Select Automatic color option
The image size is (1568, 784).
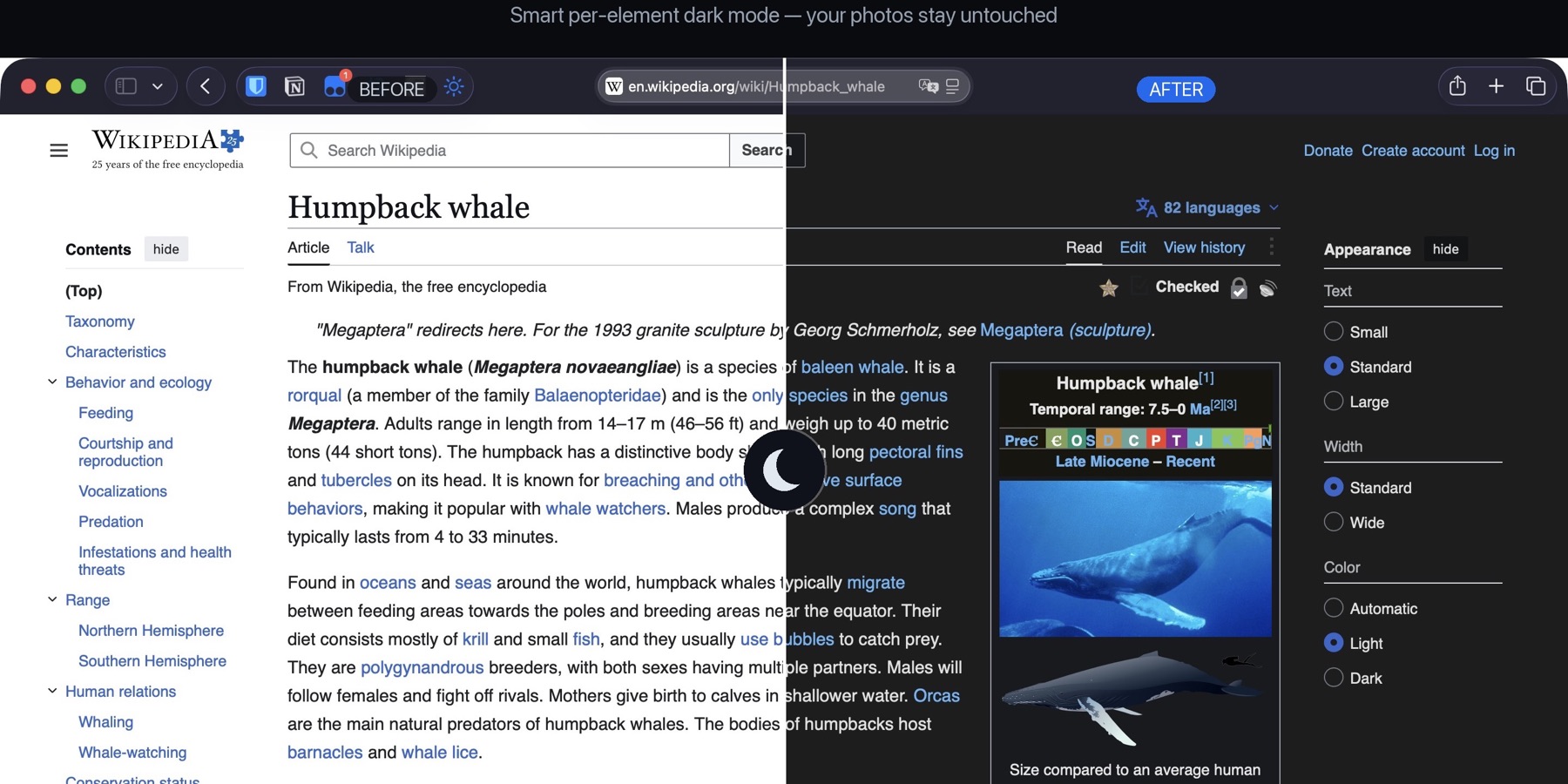(1333, 608)
